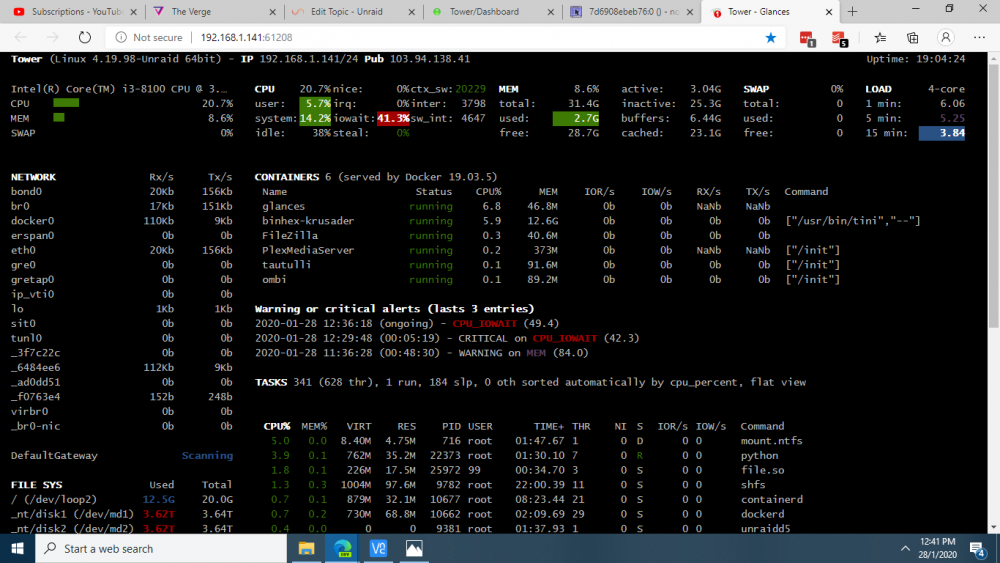1000x563 pixels.
Task: Open the VNC app in taskbar
Action: point(378,548)
